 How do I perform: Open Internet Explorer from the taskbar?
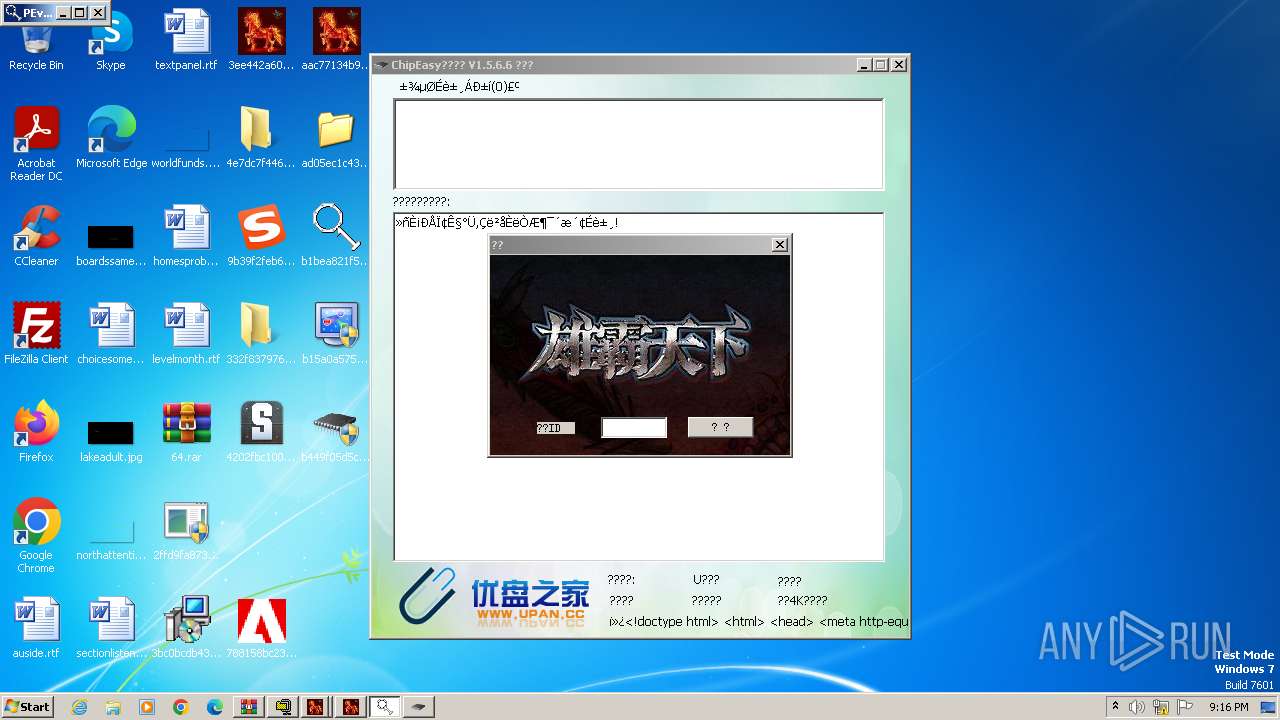click(79, 707)
